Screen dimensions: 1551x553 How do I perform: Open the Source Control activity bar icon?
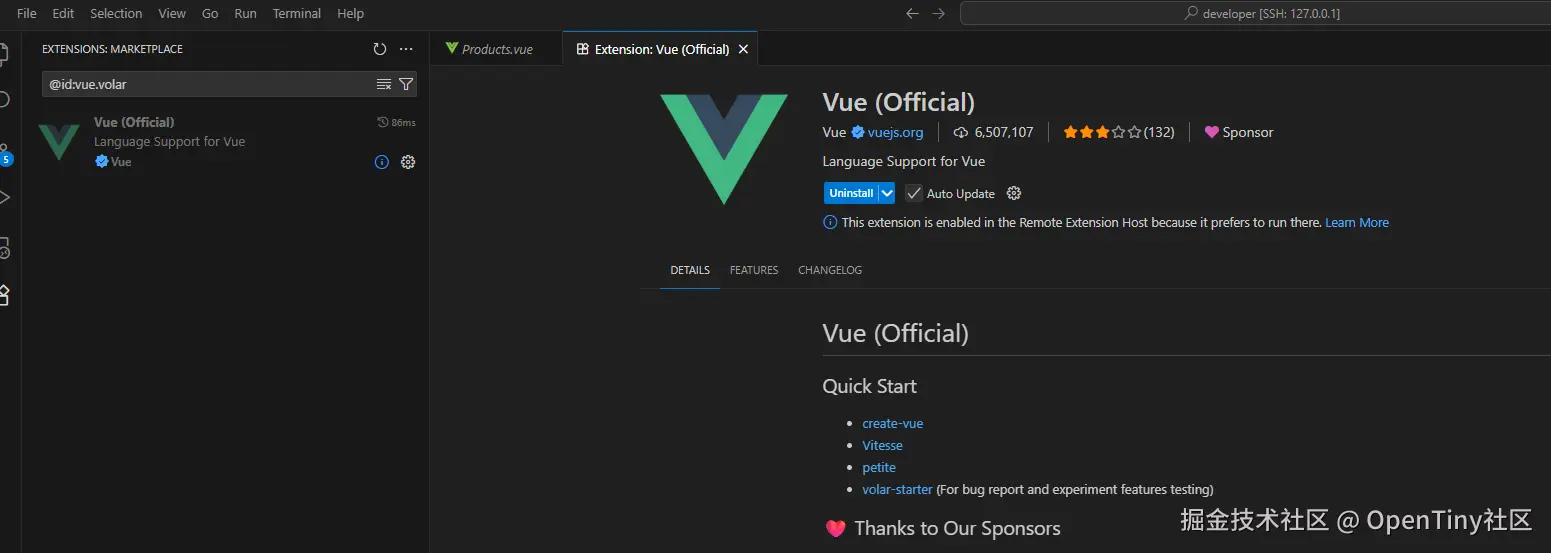point(4,153)
